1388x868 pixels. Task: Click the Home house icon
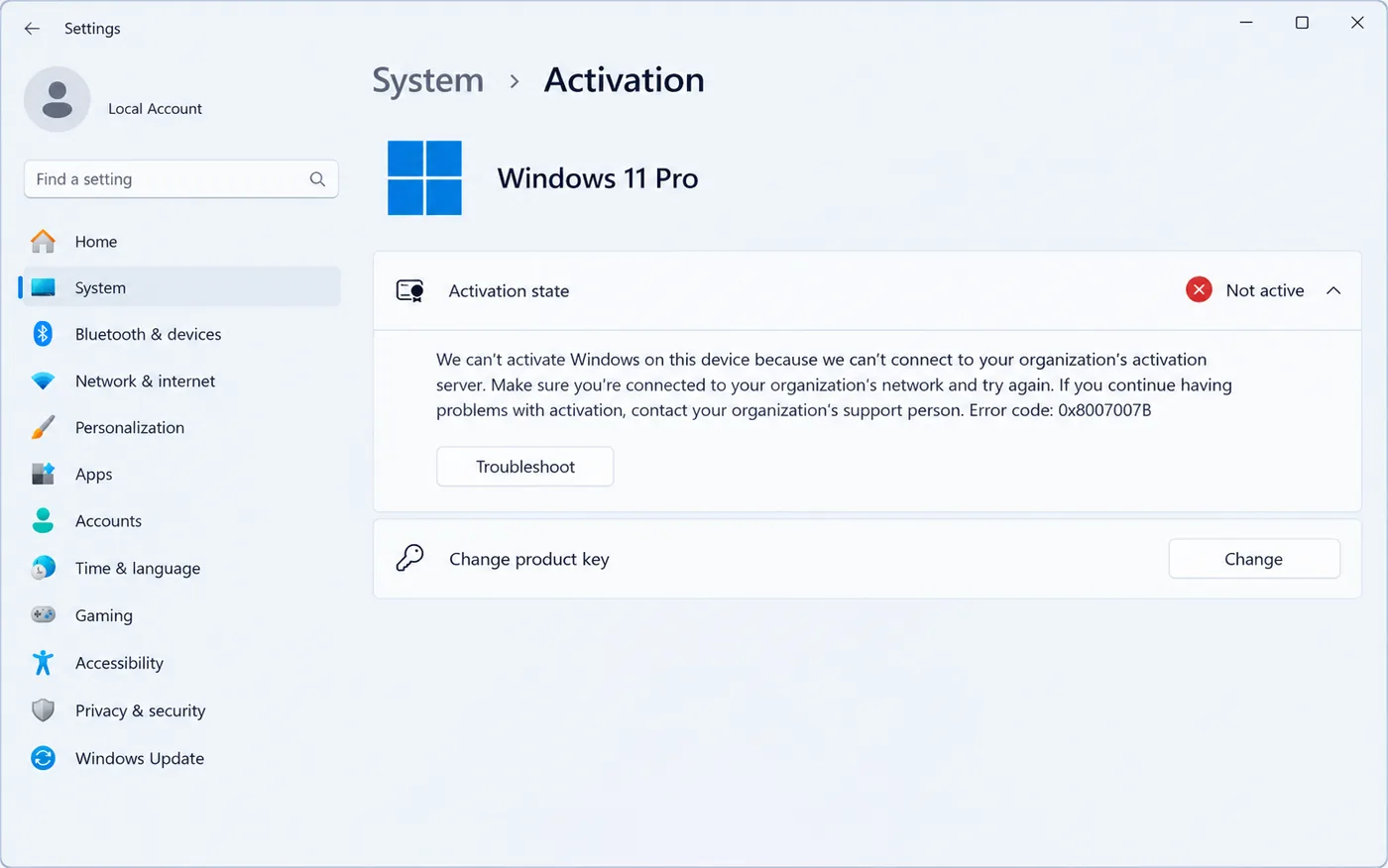43,241
